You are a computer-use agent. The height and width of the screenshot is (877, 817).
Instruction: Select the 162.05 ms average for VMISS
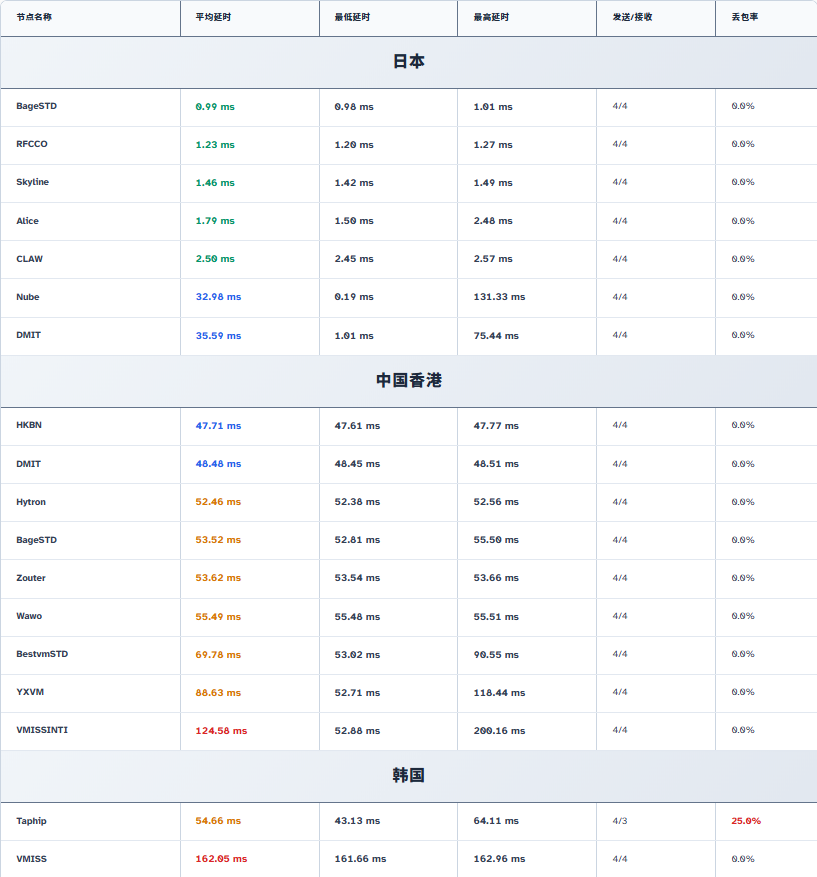(x=221, y=859)
